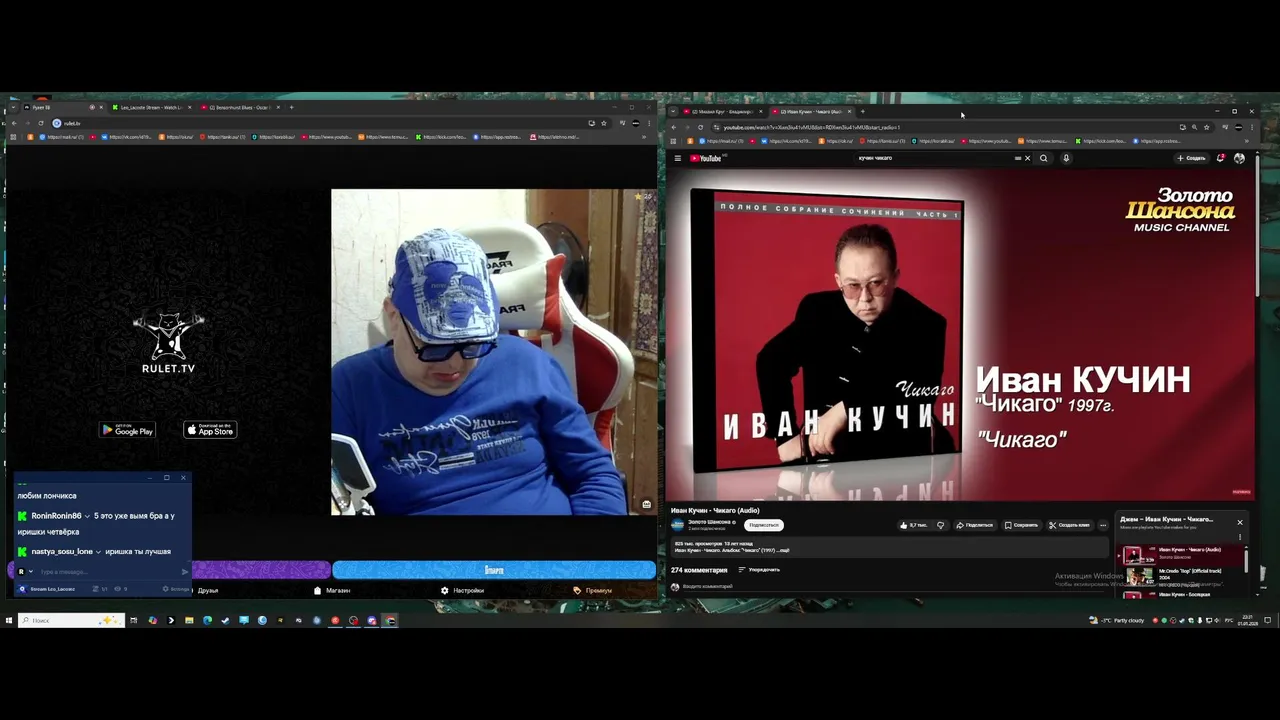Clear the YouTube search query with X

pos(1027,158)
